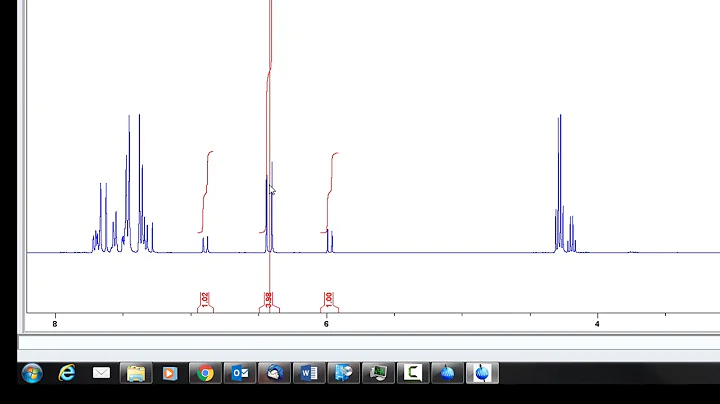Select the 1.00 integral label
The image size is (720, 404).
click(329, 299)
